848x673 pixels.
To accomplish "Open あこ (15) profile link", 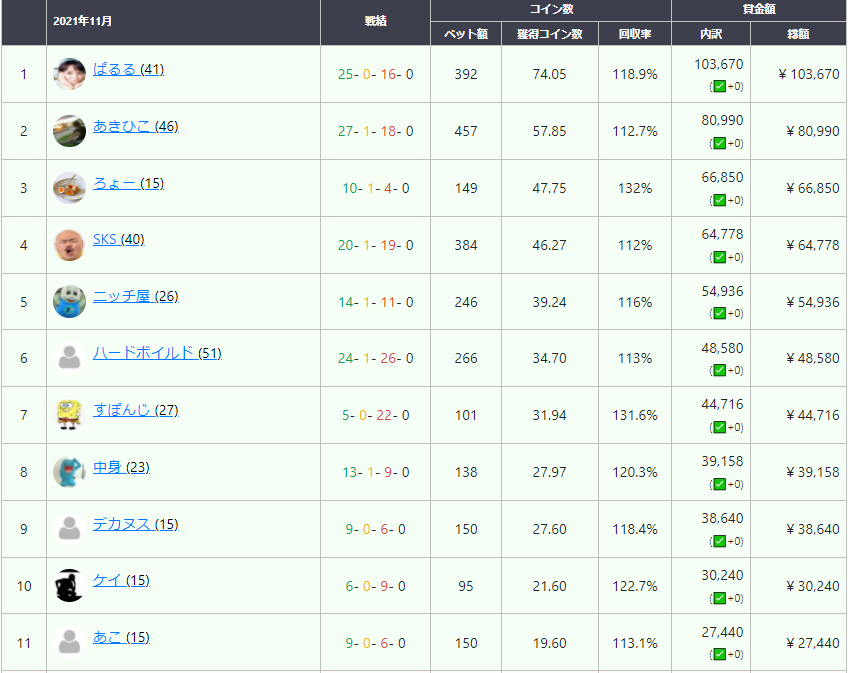I will coord(121,637).
